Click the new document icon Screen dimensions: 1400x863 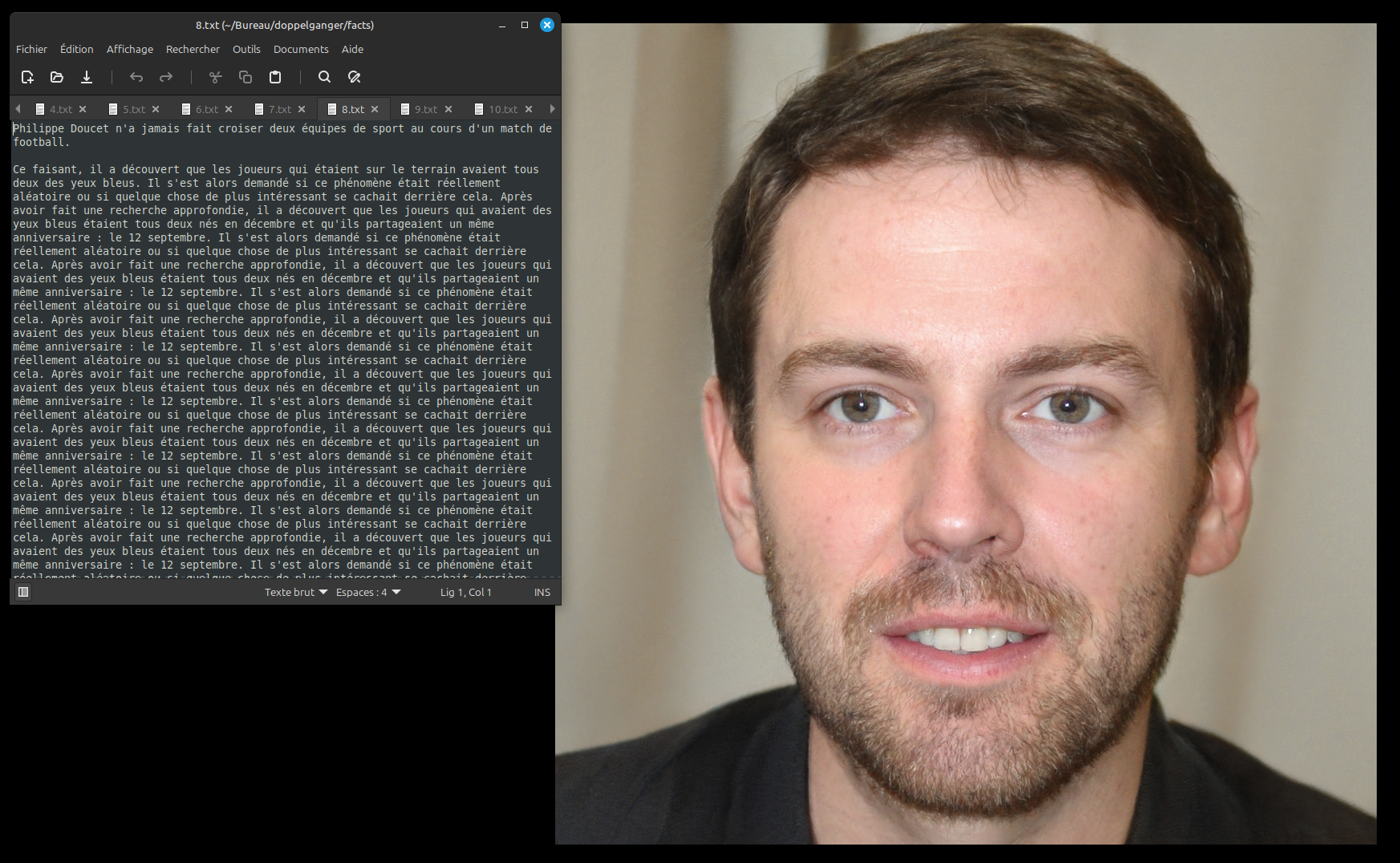point(27,77)
